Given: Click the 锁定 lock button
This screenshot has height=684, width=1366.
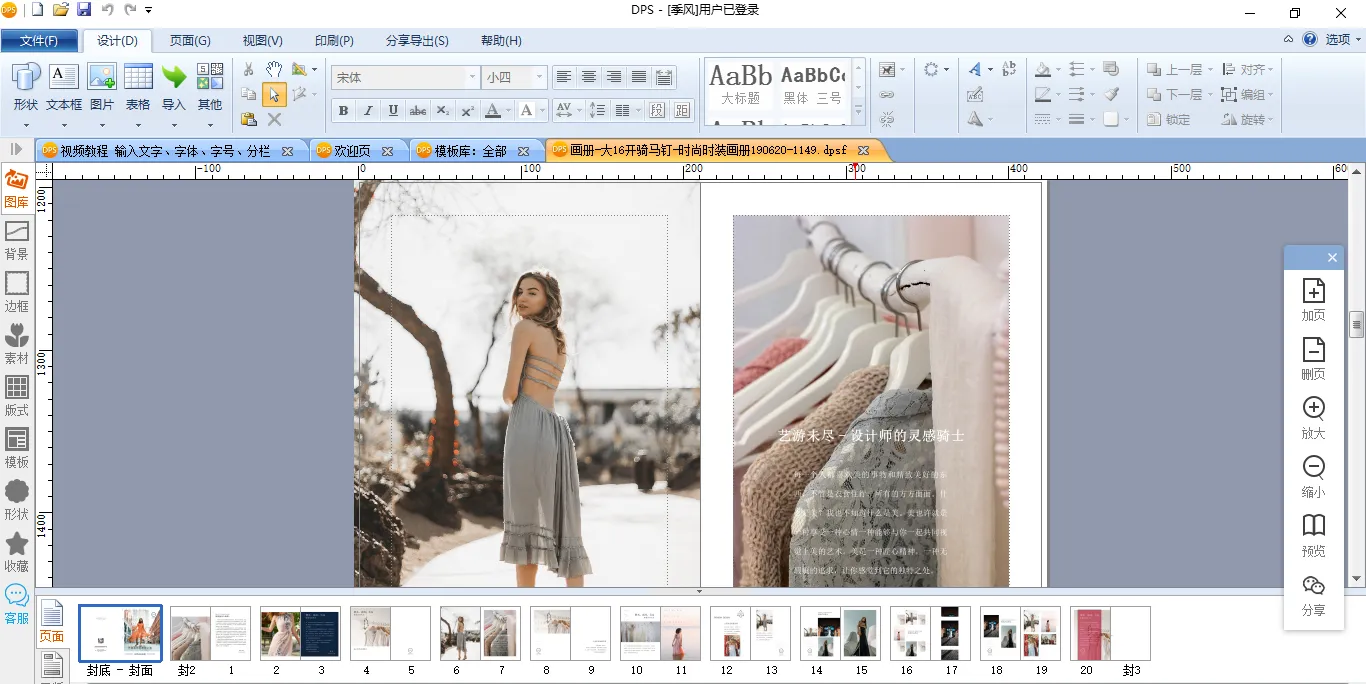Looking at the screenshot, I should (1169, 119).
